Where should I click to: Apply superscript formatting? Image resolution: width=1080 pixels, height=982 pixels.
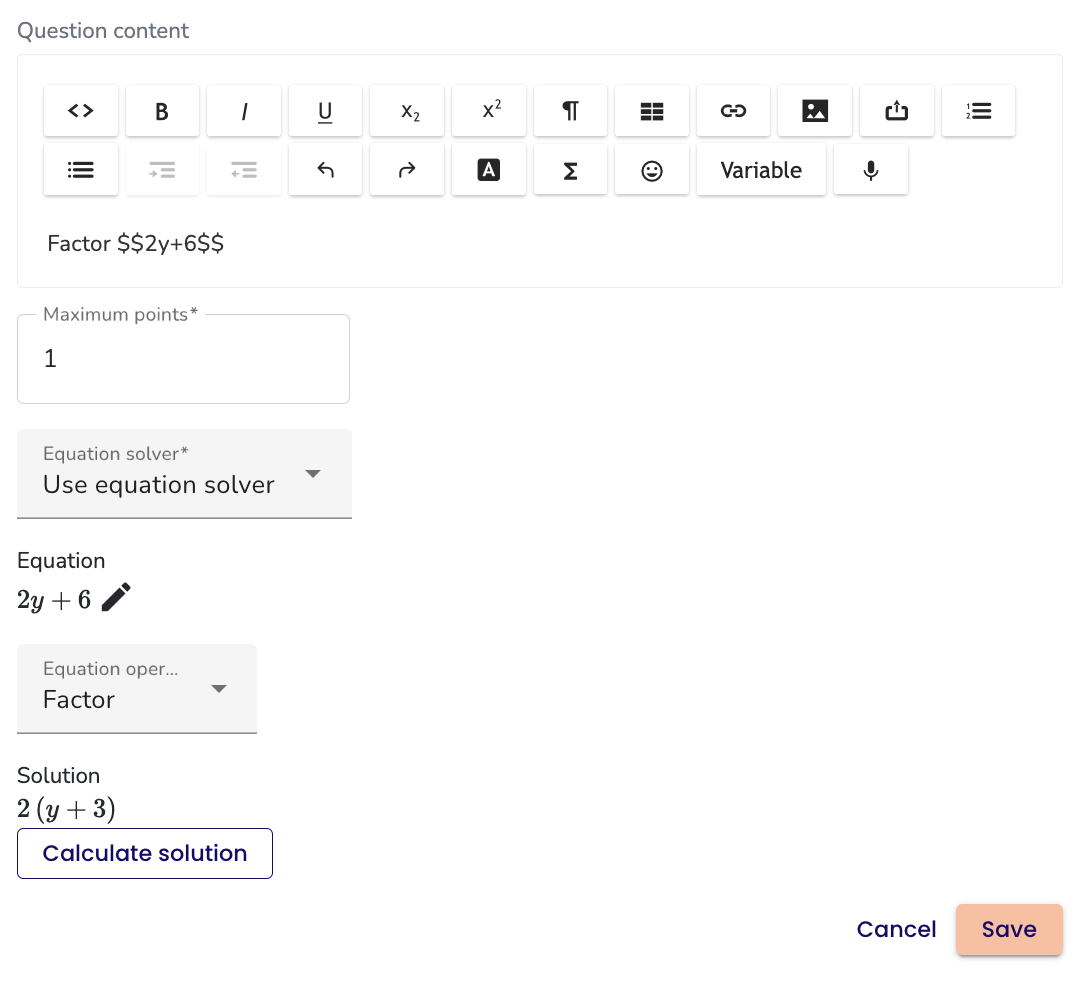tap(489, 111)
